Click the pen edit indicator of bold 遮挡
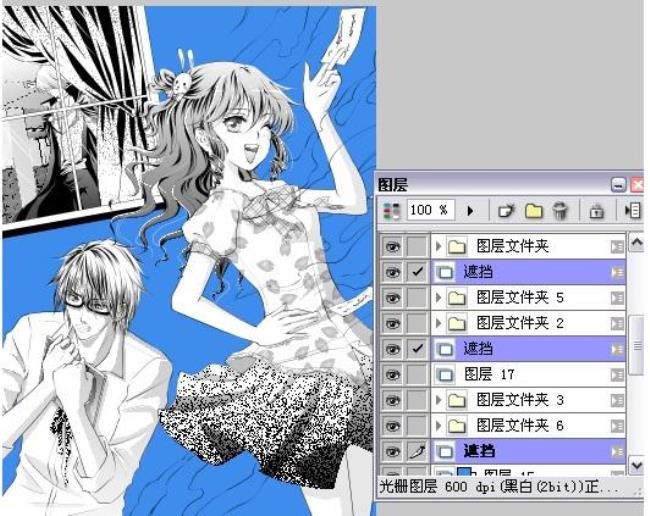This screenshot has height=516, width=650. tap(417, 452)
